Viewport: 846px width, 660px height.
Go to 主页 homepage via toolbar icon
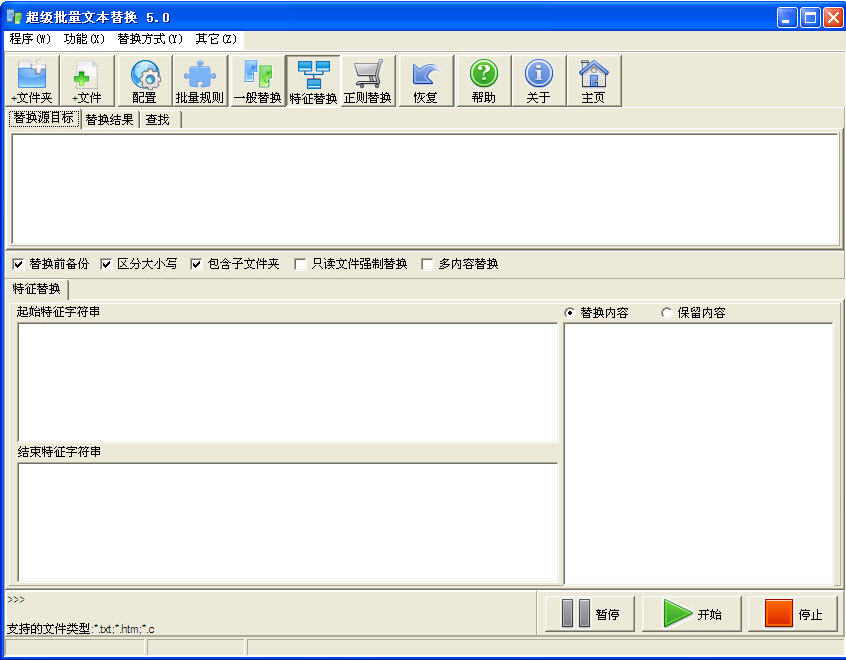pos(593,80)
